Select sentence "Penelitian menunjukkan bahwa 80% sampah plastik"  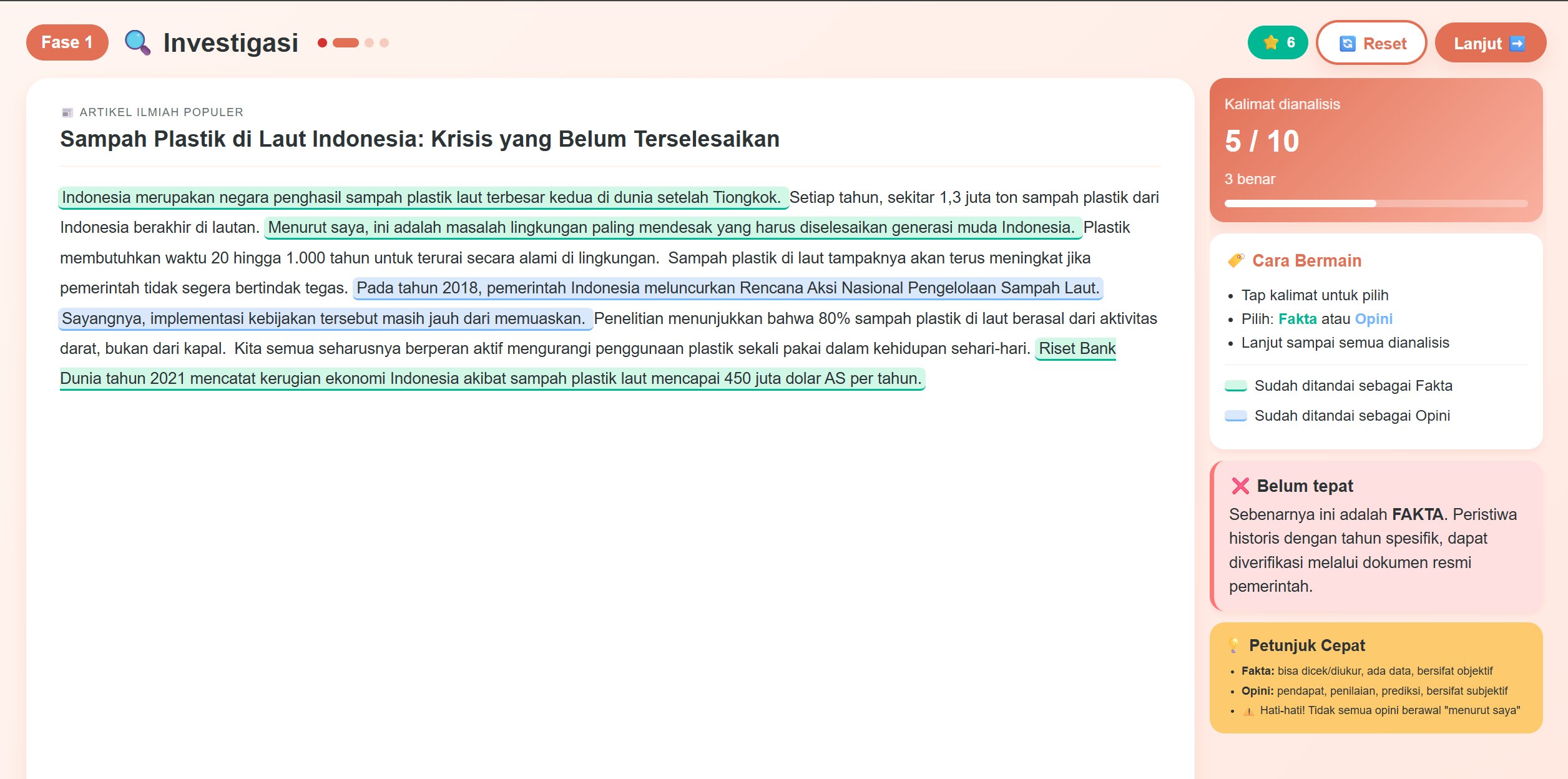click(x=875, y=319)
